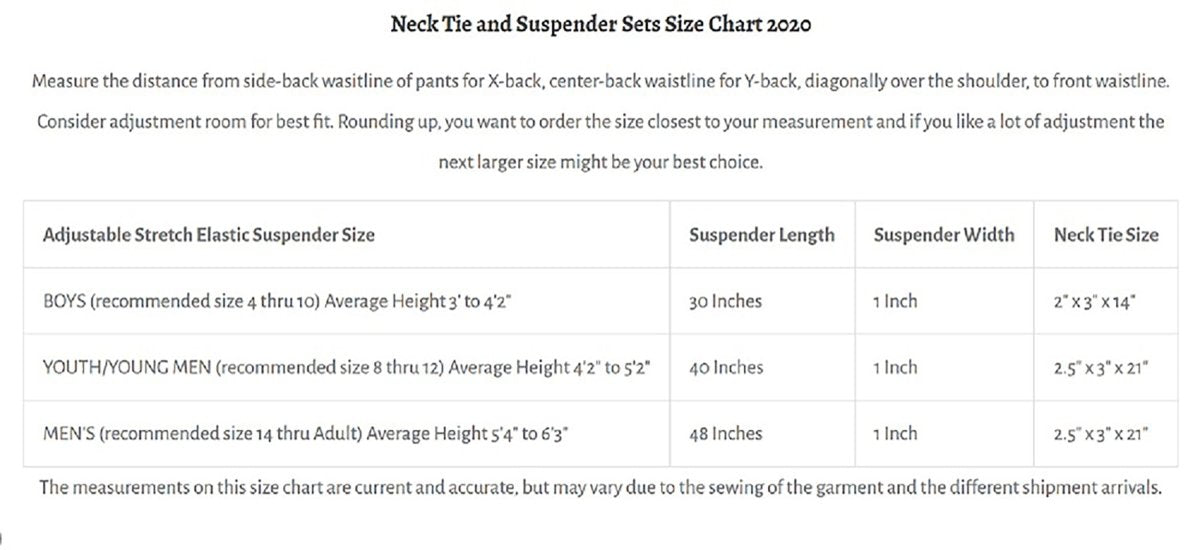Click the YOUTH/YOUNG MEN size description cell

pos(347,368)
